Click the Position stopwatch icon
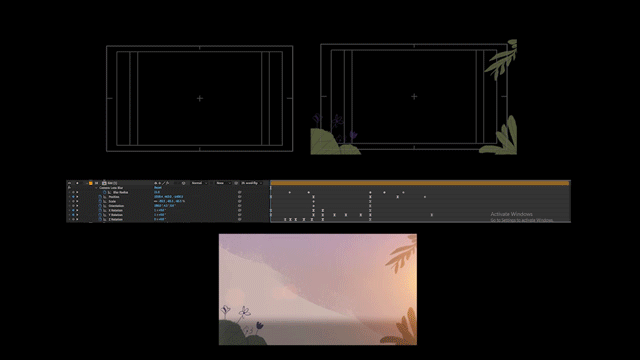 (100, 197)
